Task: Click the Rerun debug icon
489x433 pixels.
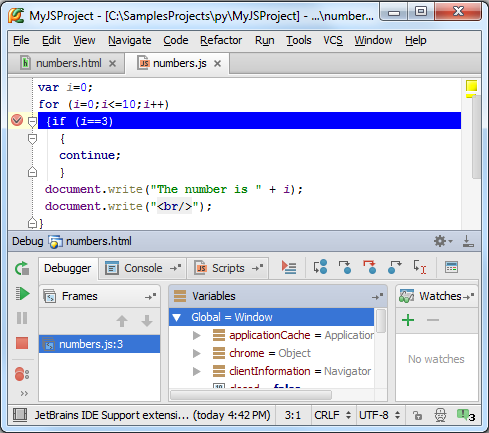Action: [22, 268]
